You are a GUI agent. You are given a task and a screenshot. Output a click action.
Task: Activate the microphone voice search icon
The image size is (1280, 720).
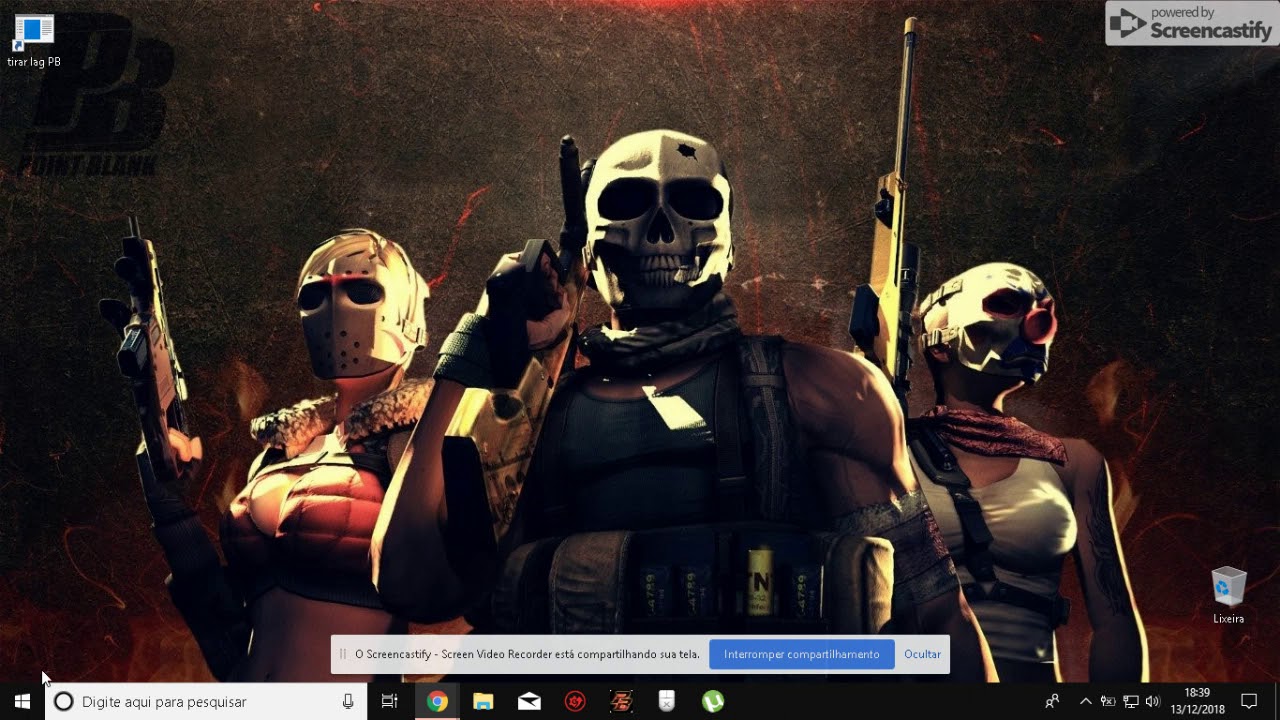[x=348, y=701]
